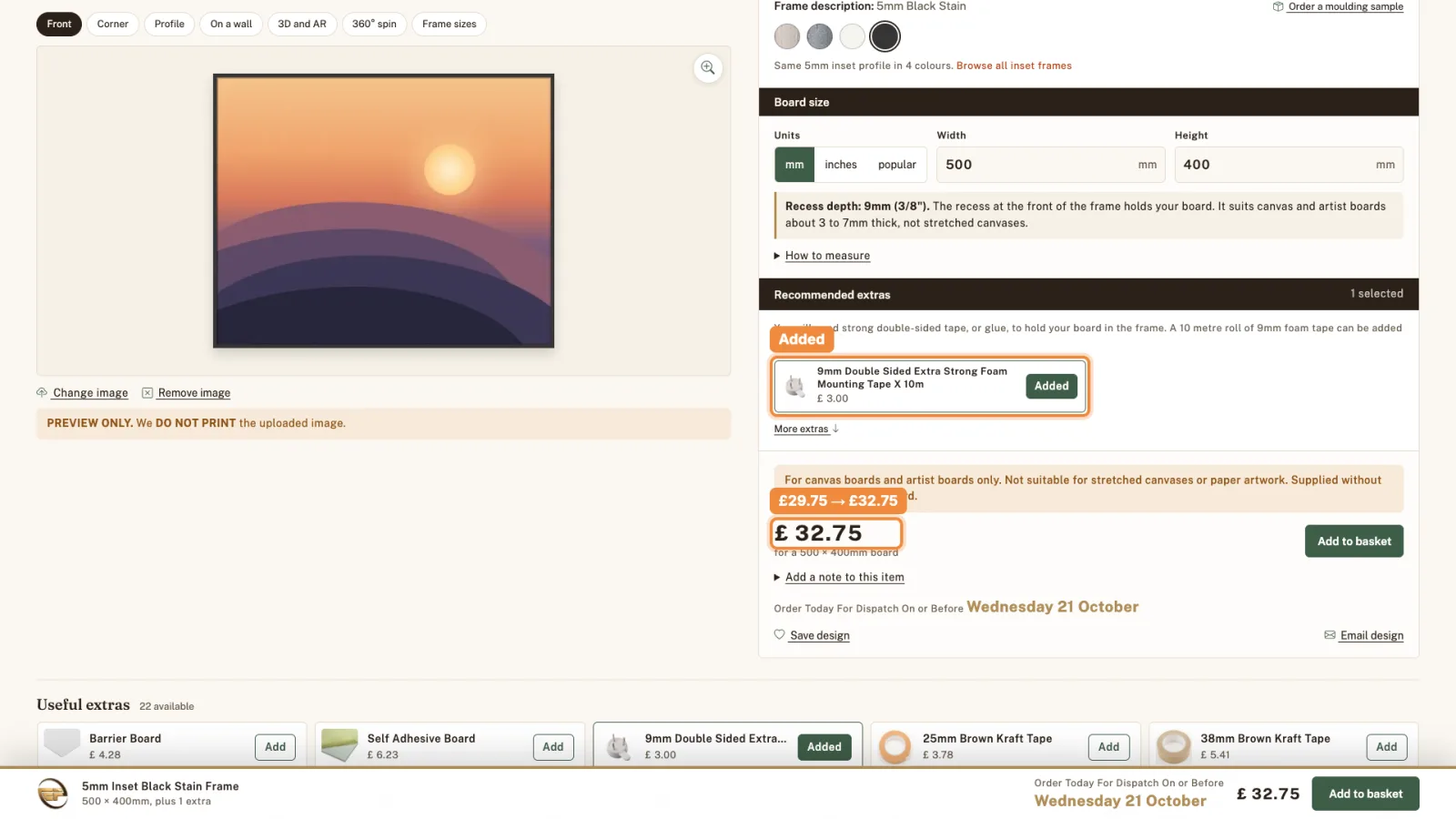The width and height of the screenshot is (1456, 819).
Task: Click the box icon beside Order a moulding sample
Action: pos(1279,6)
